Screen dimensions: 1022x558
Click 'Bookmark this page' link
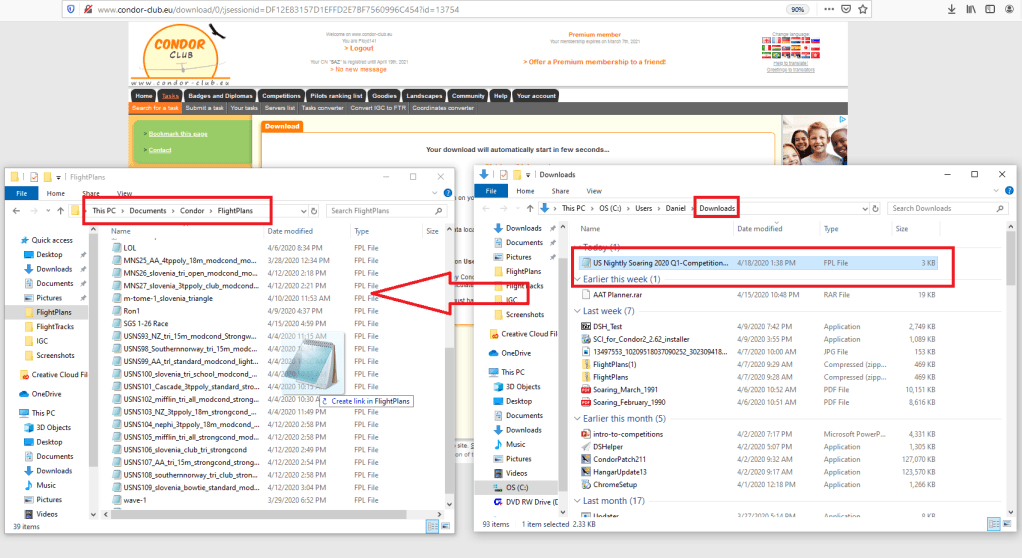point(178,133)
